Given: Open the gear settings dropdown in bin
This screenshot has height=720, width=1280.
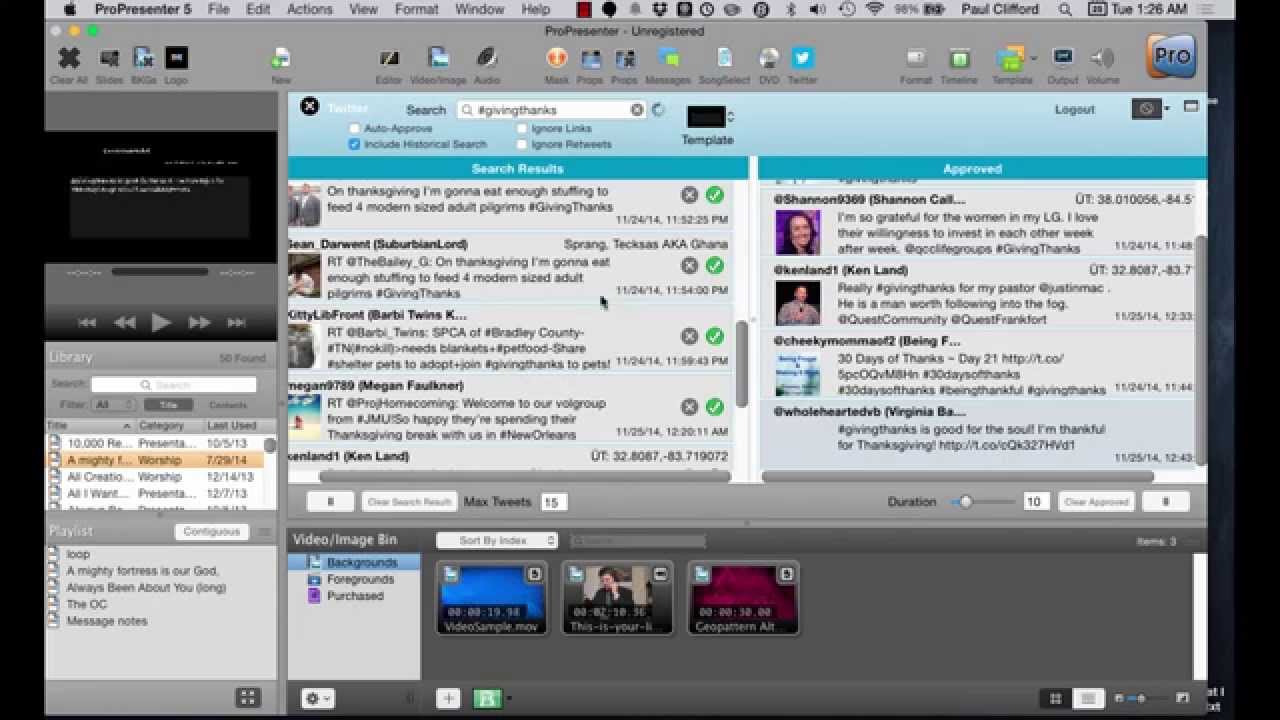Looking at the screenshot, I should tap(318, 699).
